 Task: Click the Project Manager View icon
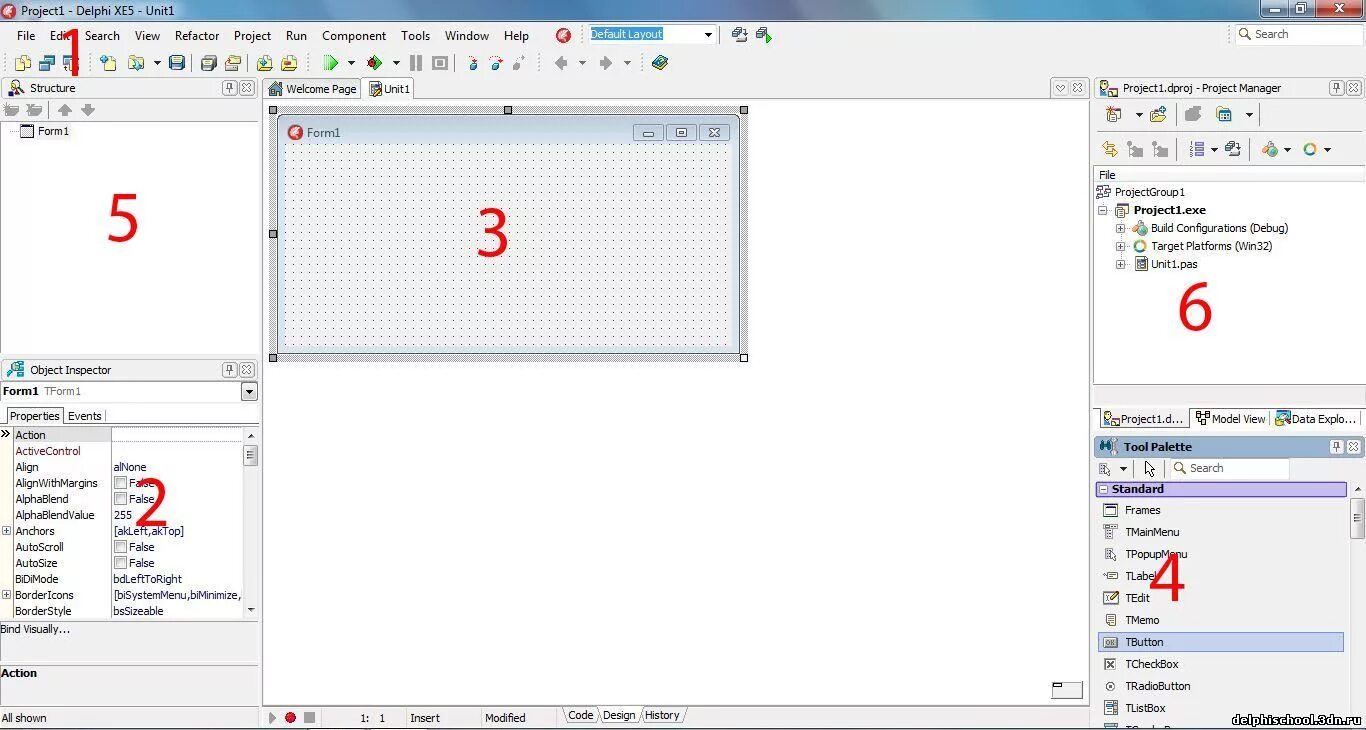click(1223, 115)
